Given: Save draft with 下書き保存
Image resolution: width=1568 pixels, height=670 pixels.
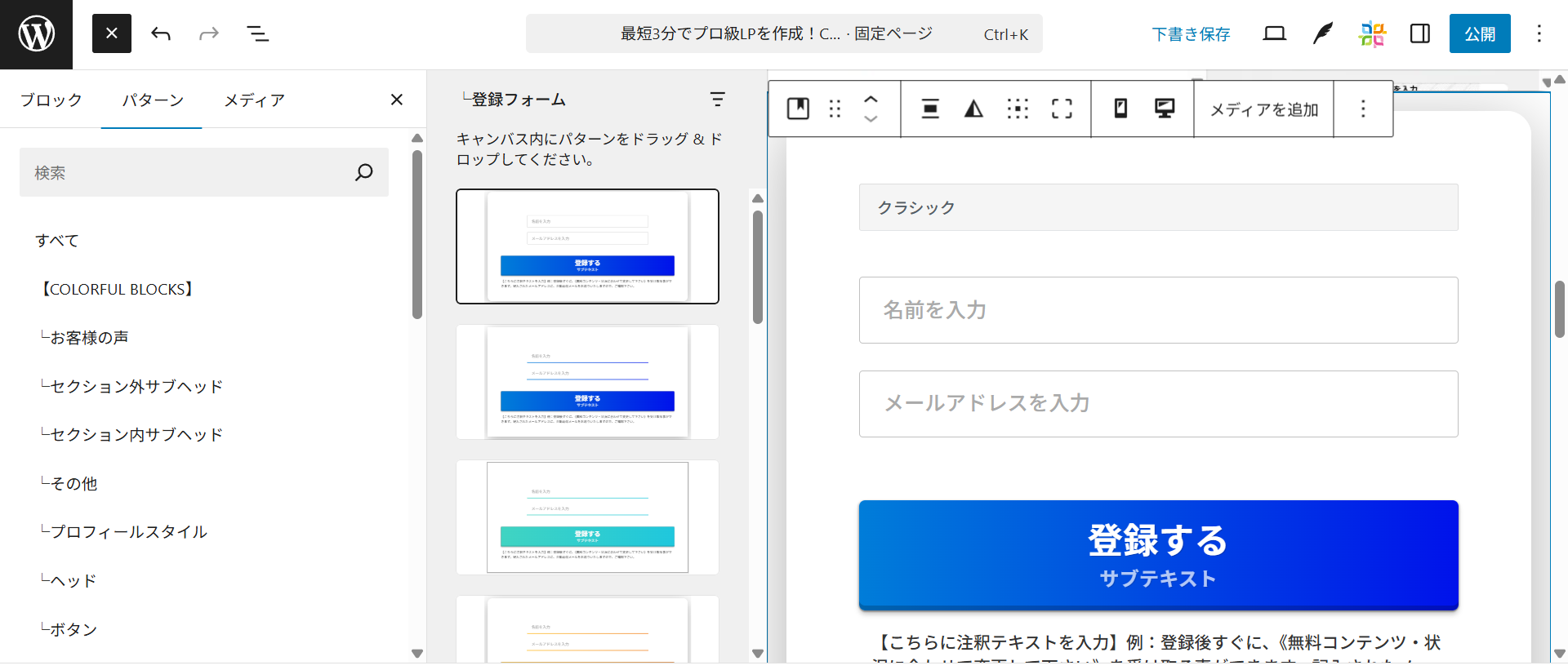Looking at the screenshot, I should [x=1191, y=34].
